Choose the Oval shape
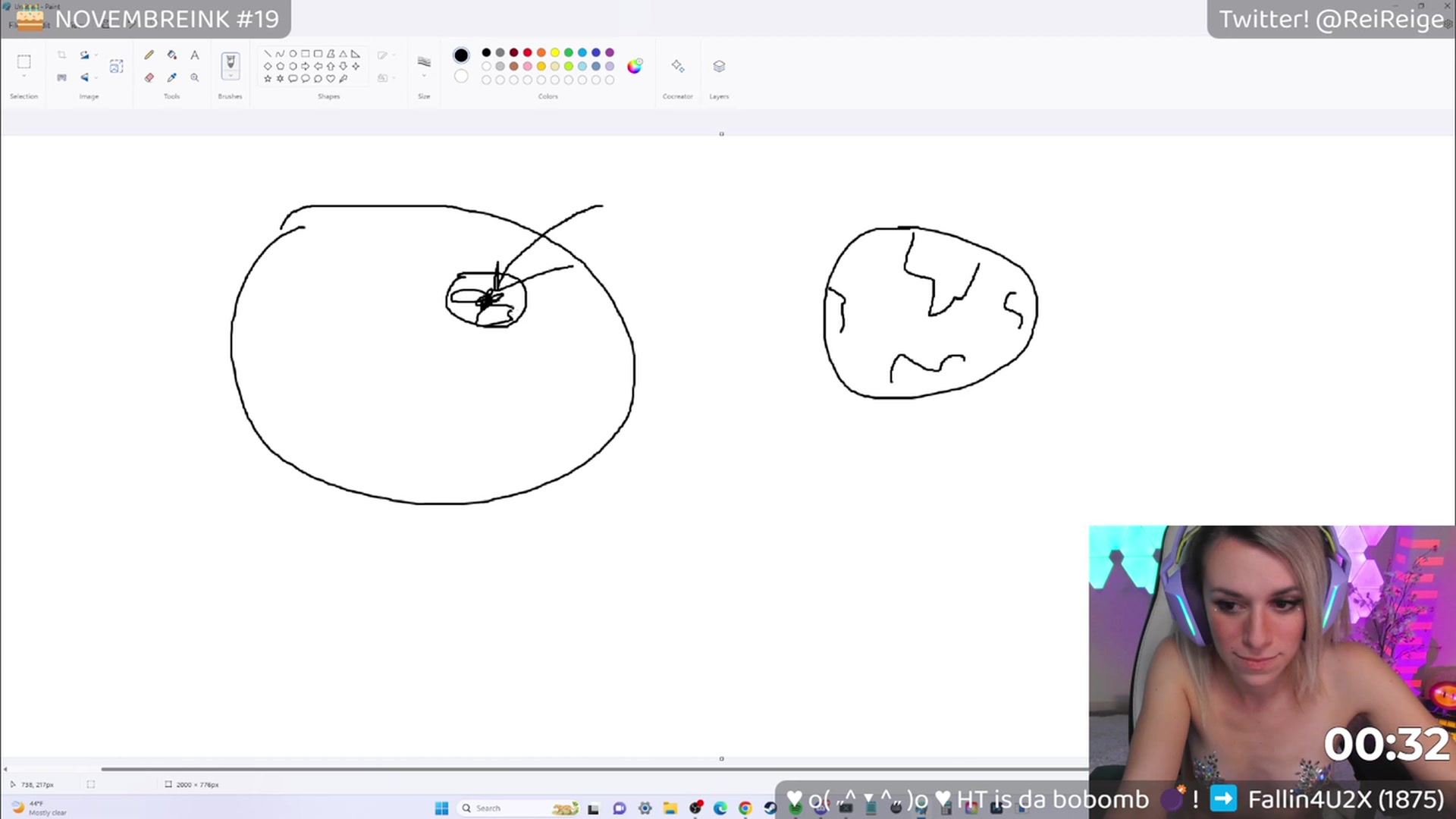1456x819 pixels. tap(293, 54)
